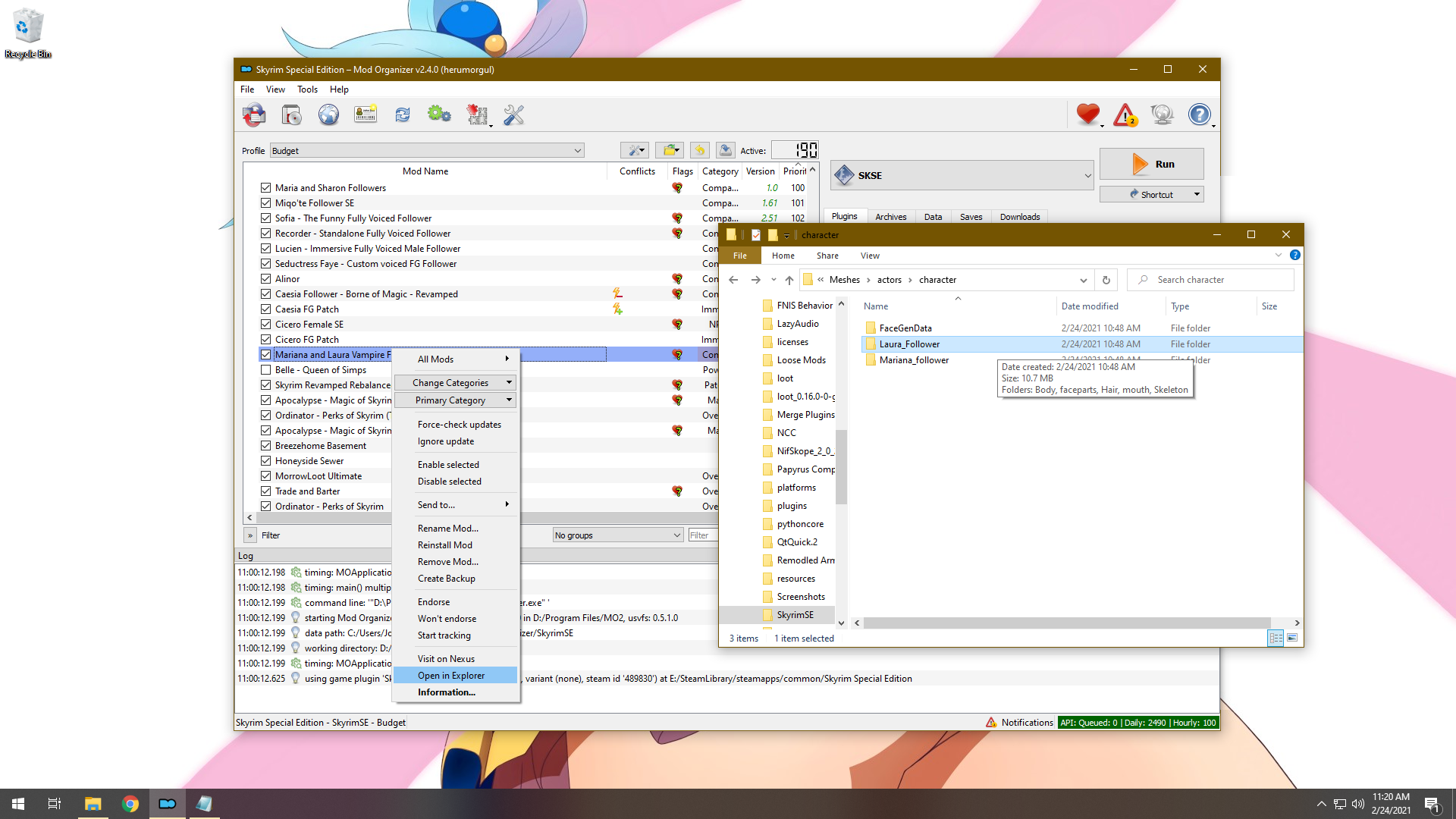
Task: Expand the Change Categories submenu
Action: tap(456, 383)
